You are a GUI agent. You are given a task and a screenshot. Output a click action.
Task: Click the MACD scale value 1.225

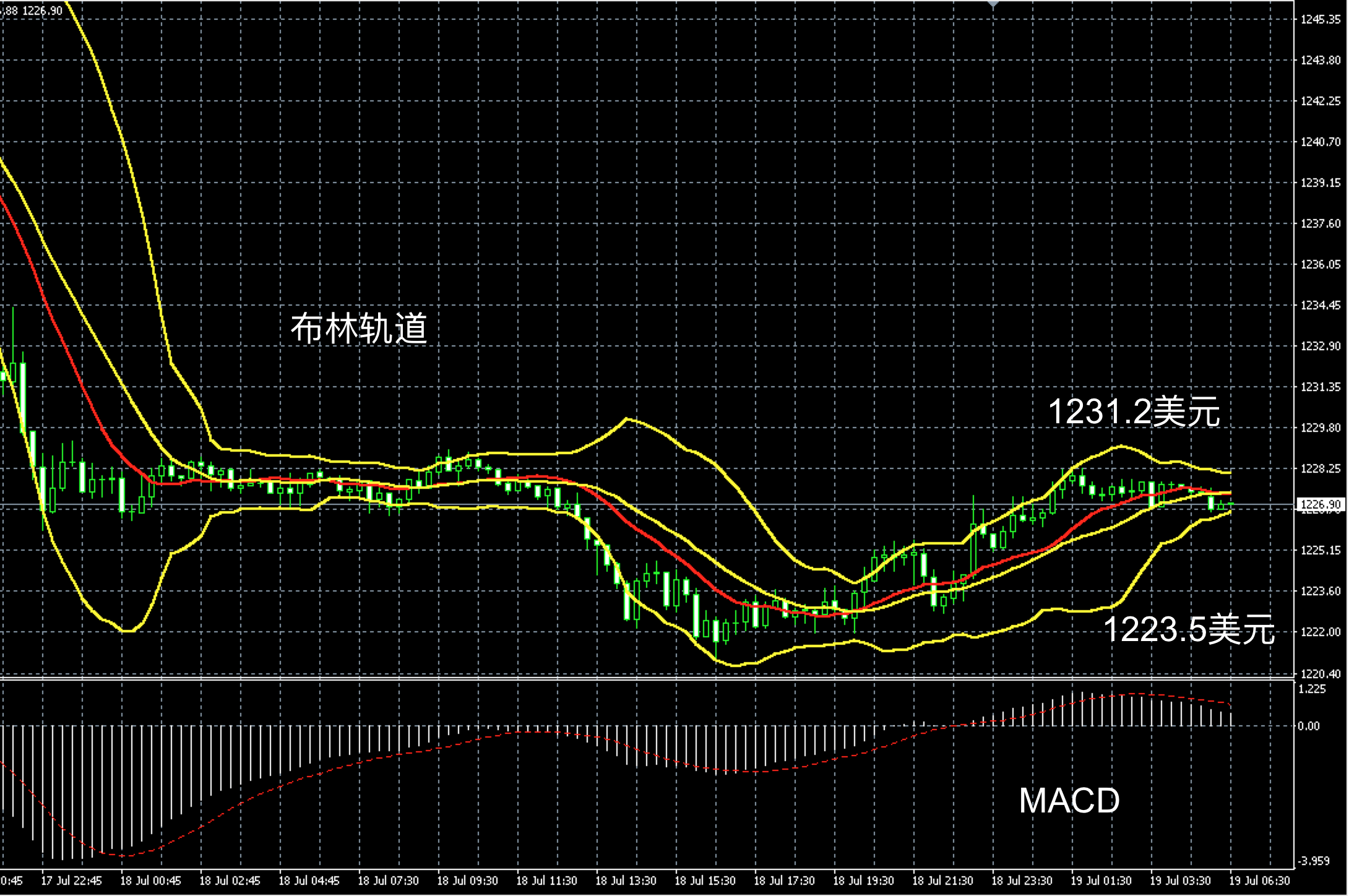[1312, 689]
